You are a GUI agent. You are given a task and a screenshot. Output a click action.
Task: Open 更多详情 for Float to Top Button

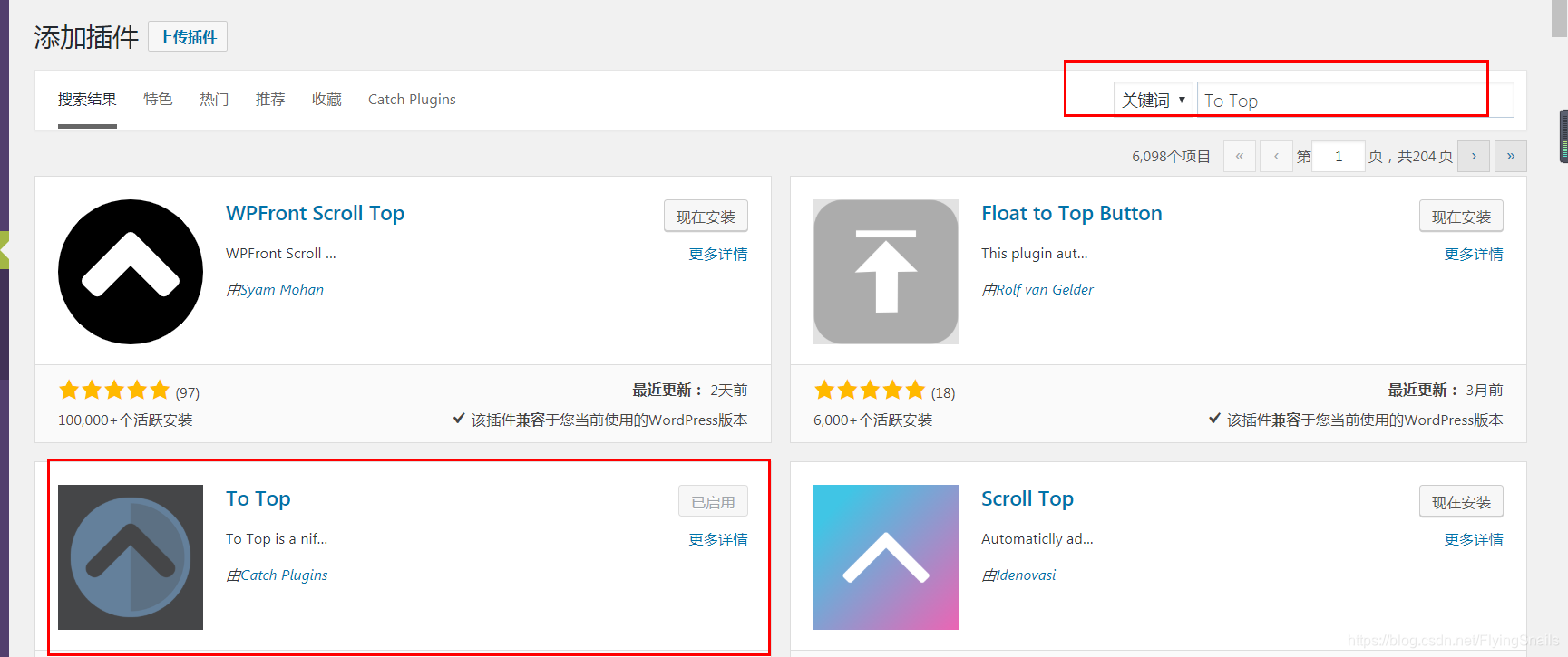point(1474,255)
